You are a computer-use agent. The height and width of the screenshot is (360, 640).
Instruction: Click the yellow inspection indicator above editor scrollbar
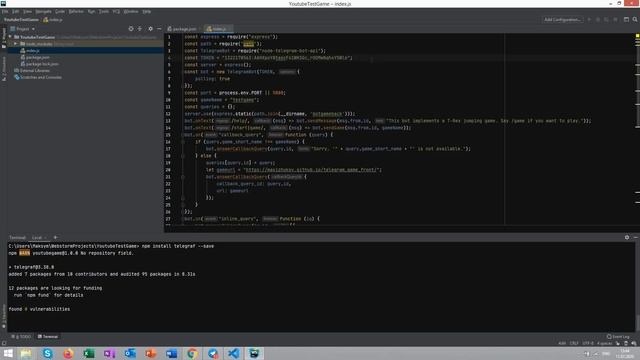(x=637, y=36)
